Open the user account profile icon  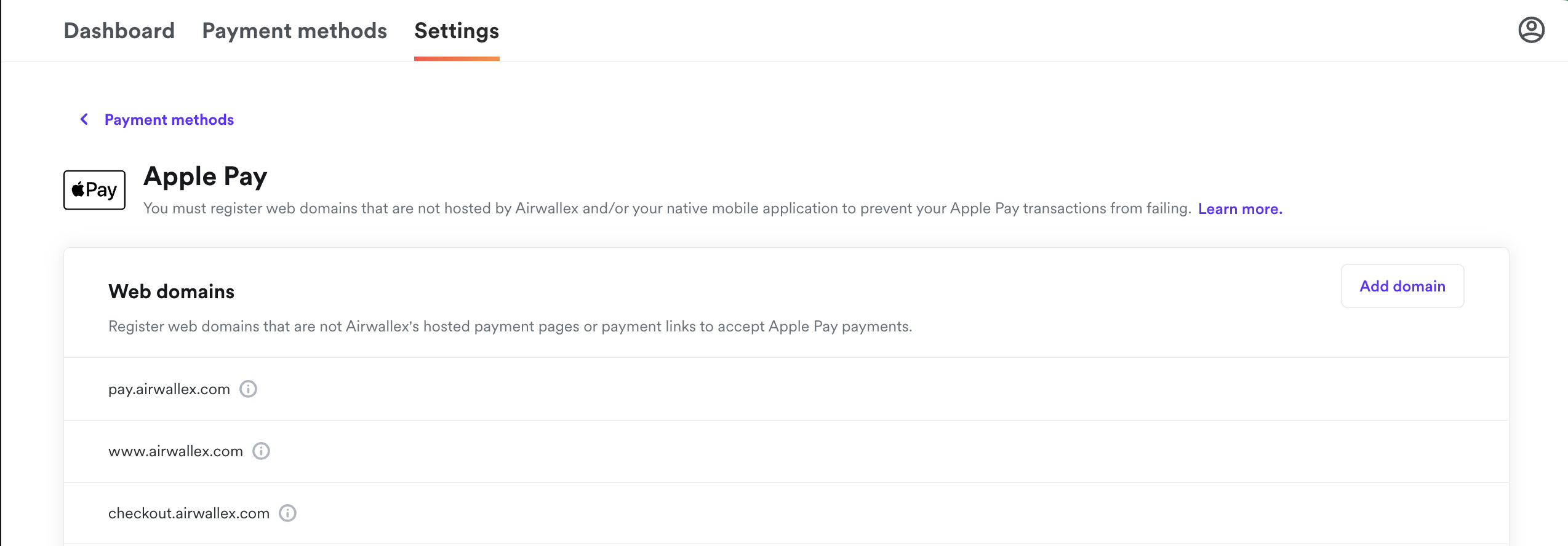click(1531, 30)
